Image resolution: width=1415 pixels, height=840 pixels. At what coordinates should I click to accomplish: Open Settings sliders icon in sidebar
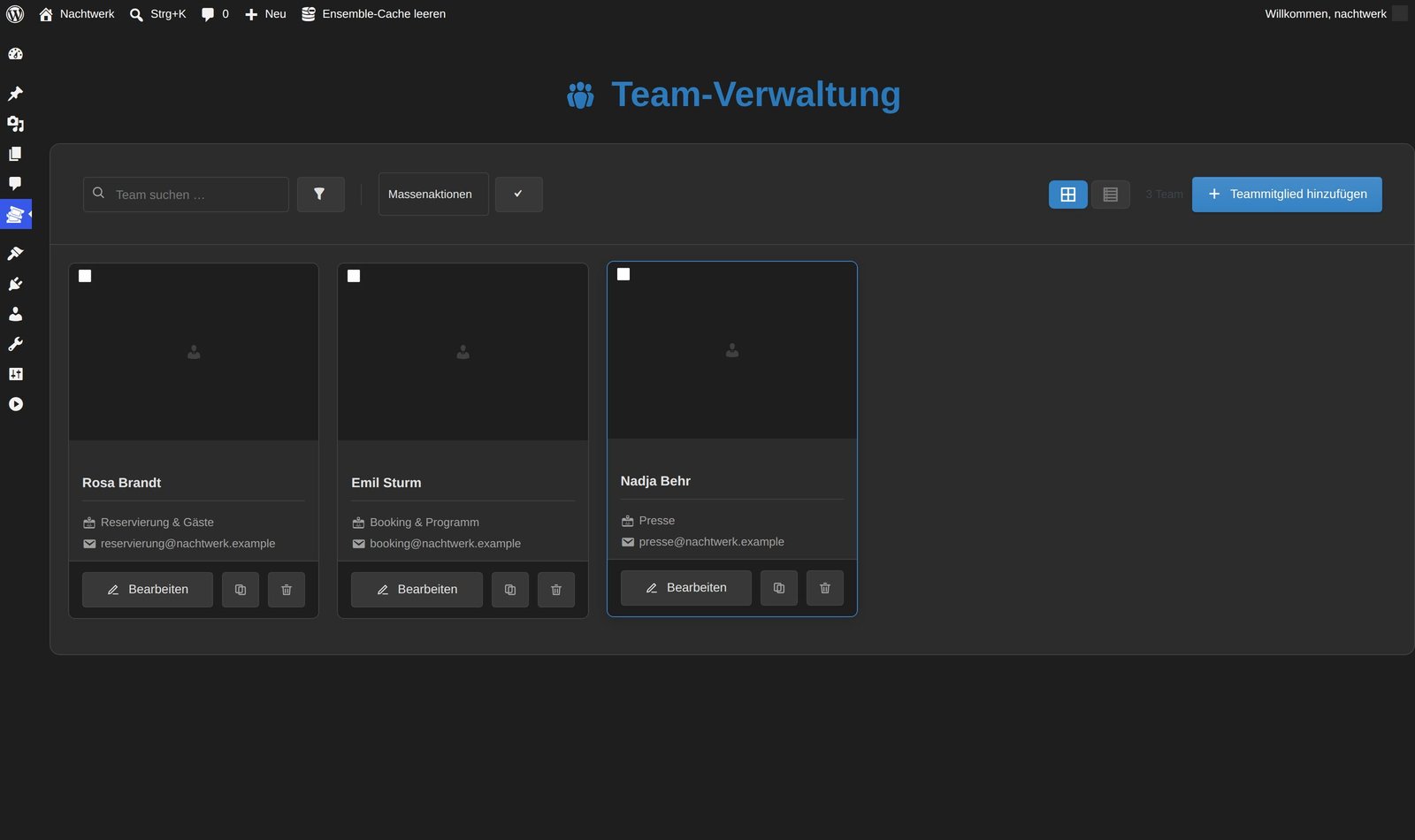tap(15, 374)
